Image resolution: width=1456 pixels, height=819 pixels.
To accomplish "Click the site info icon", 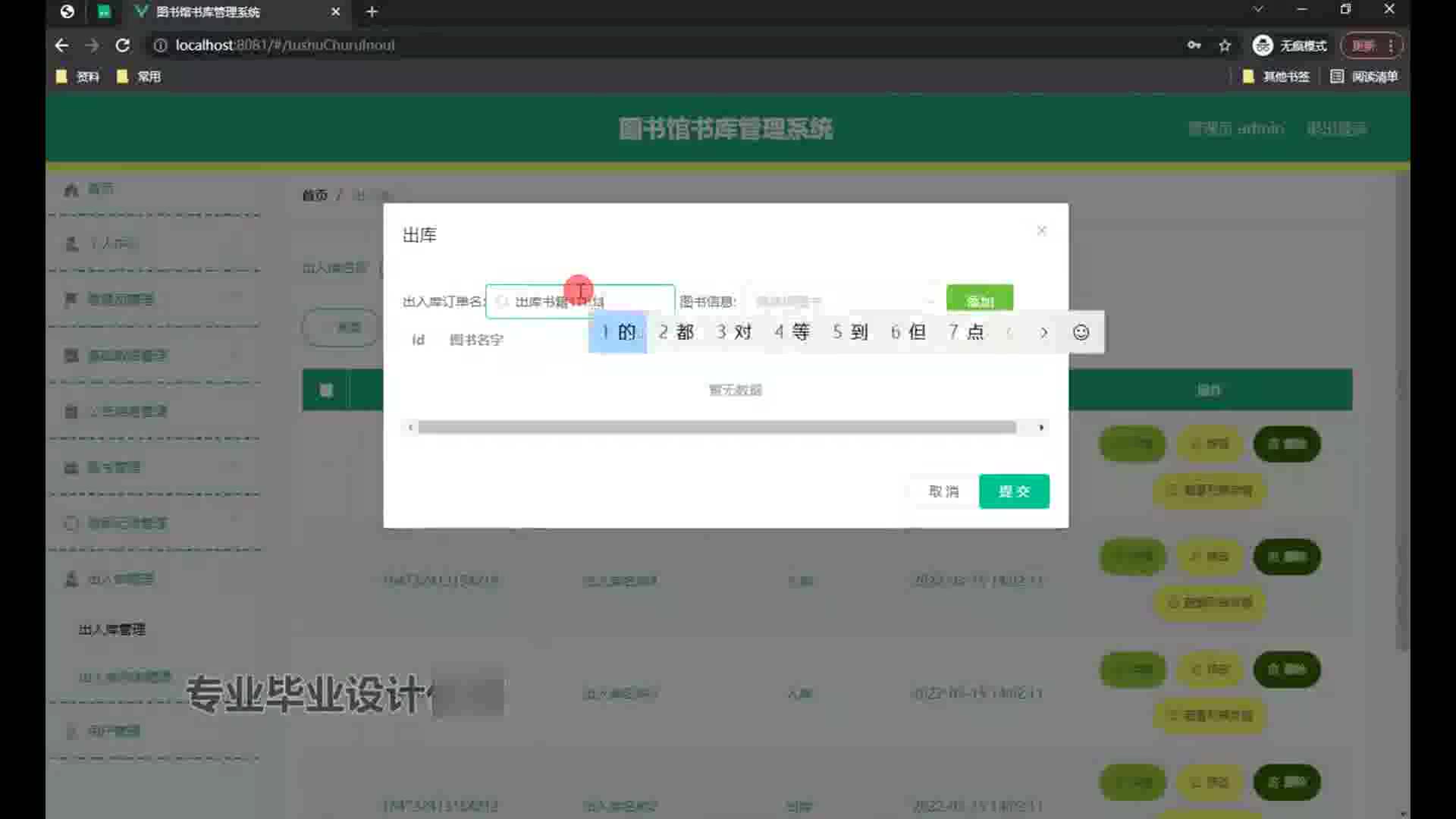I will [160, 45].
